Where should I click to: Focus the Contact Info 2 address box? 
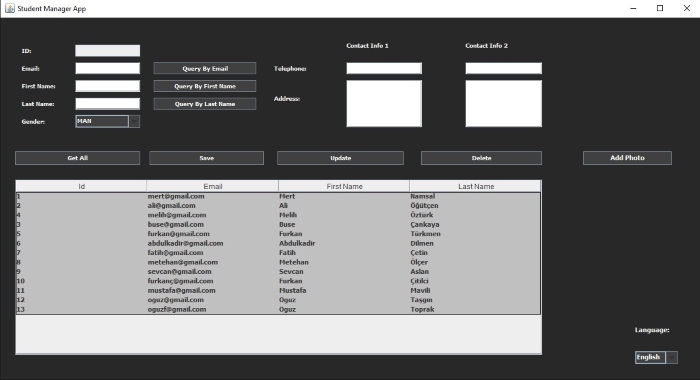point(504,104)
